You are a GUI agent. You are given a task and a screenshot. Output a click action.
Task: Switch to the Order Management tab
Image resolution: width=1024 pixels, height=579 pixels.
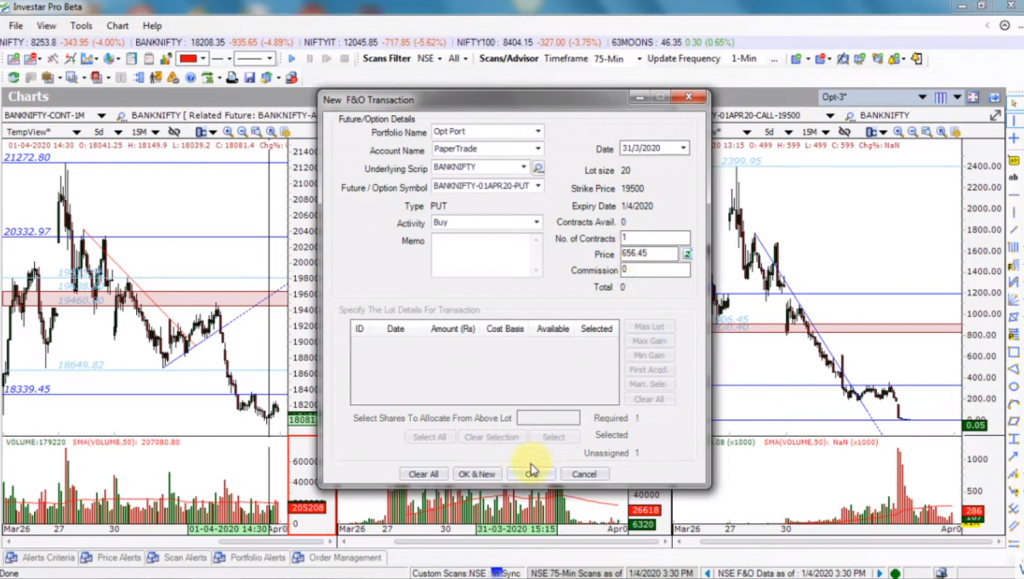pos(338,558)
